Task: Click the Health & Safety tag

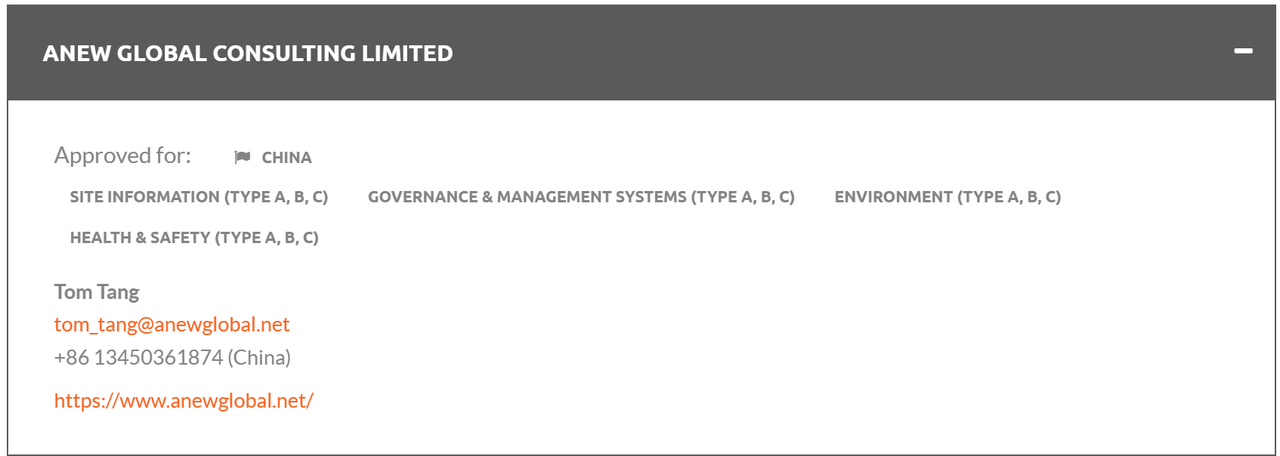Action: pyautogui.click(x=194, y=238)
